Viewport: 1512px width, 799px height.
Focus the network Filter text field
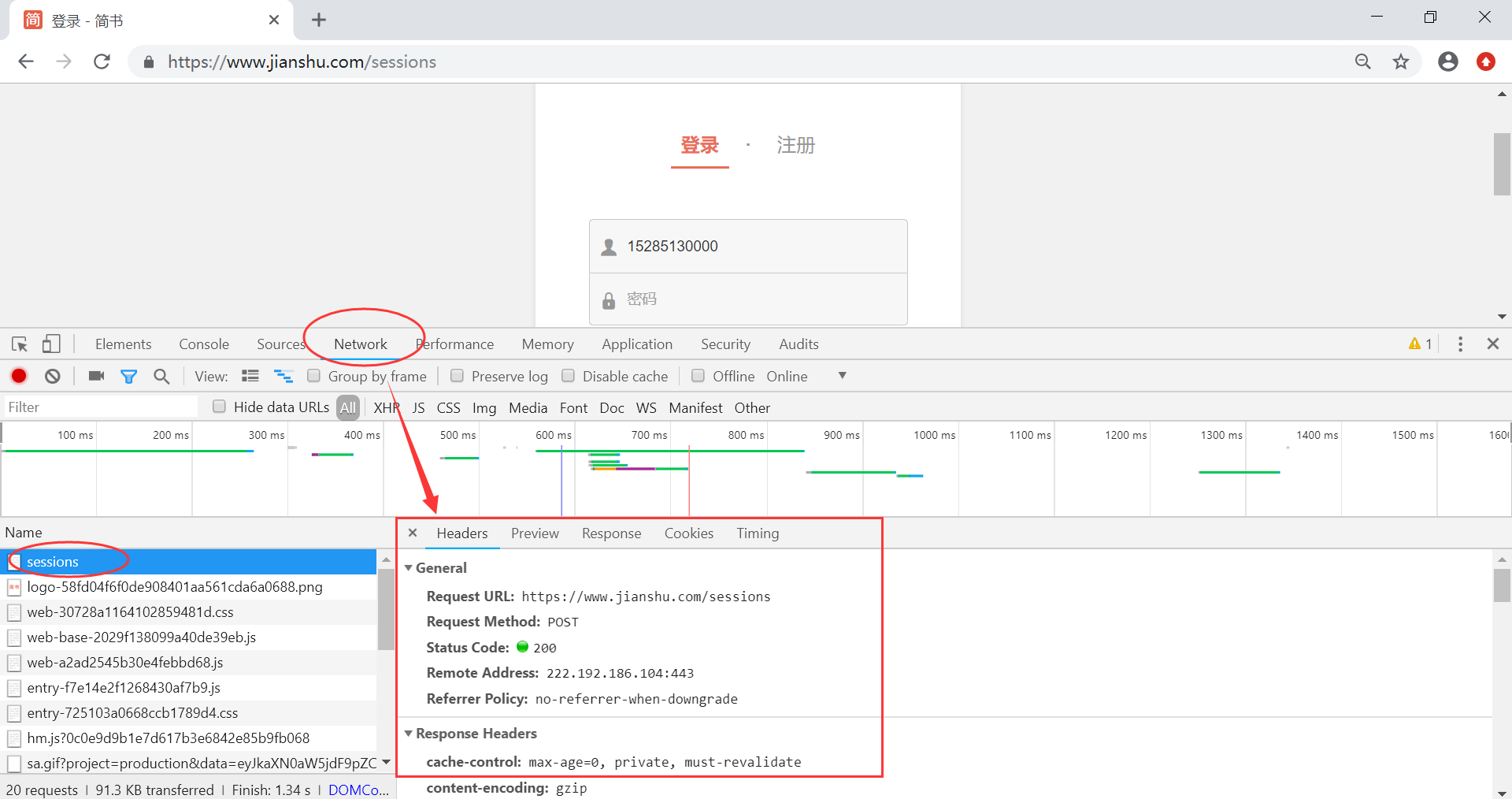[100, 407]
